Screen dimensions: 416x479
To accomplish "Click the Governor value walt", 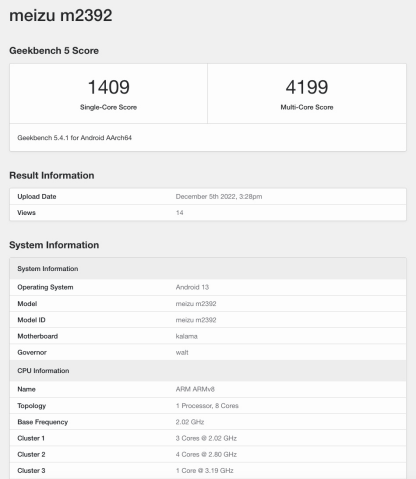I will (x=182, y=352).
